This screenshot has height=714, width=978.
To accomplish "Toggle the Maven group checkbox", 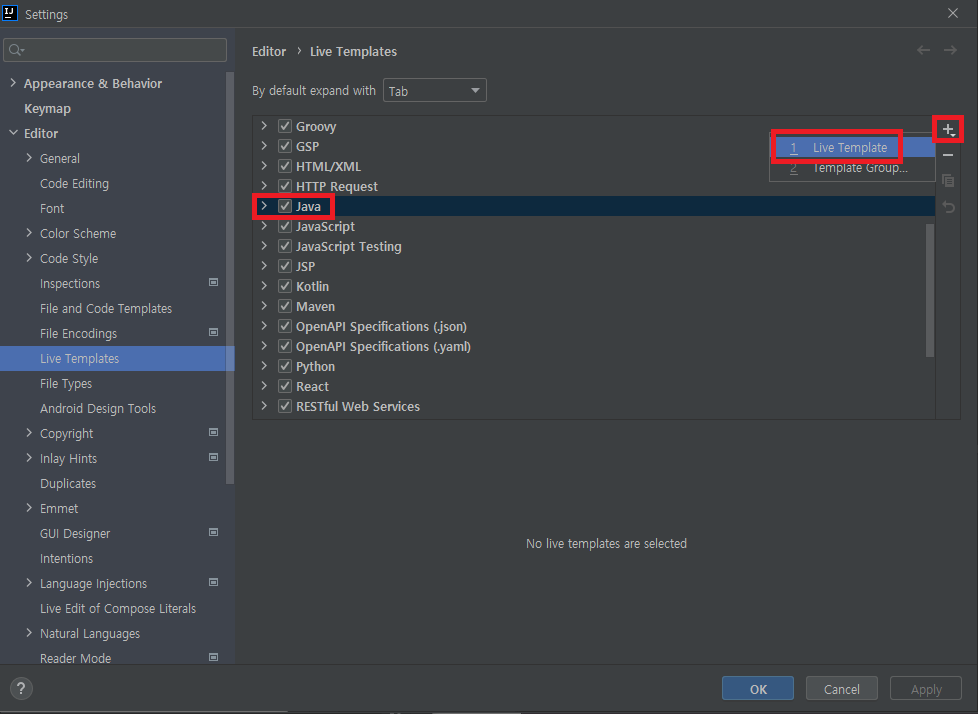I will (285, 306).
